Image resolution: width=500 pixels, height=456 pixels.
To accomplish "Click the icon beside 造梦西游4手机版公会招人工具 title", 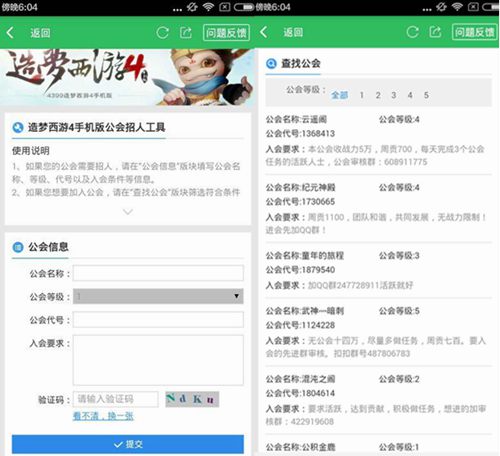I will (18, 127).
